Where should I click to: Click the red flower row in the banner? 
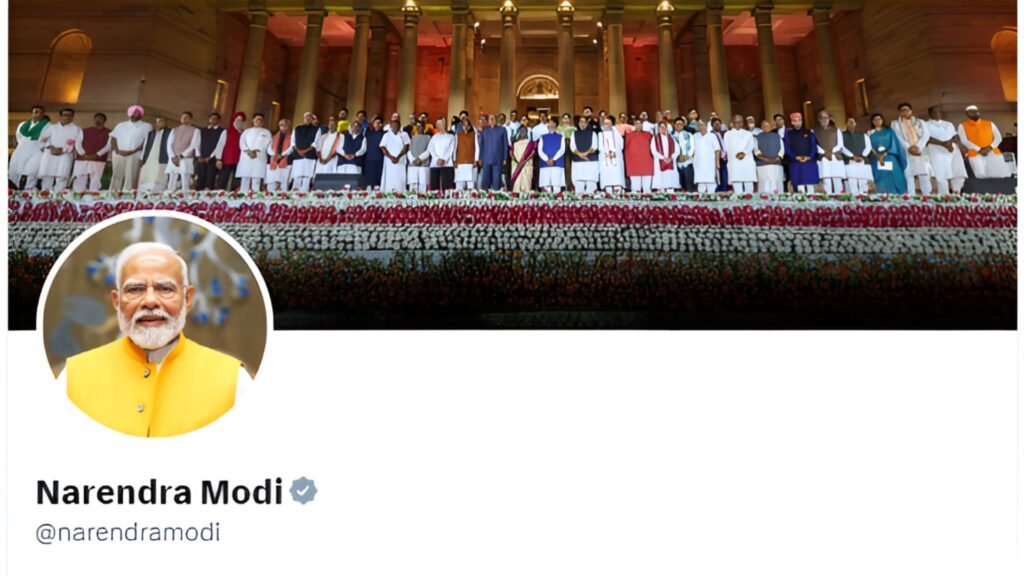point(512,213)
